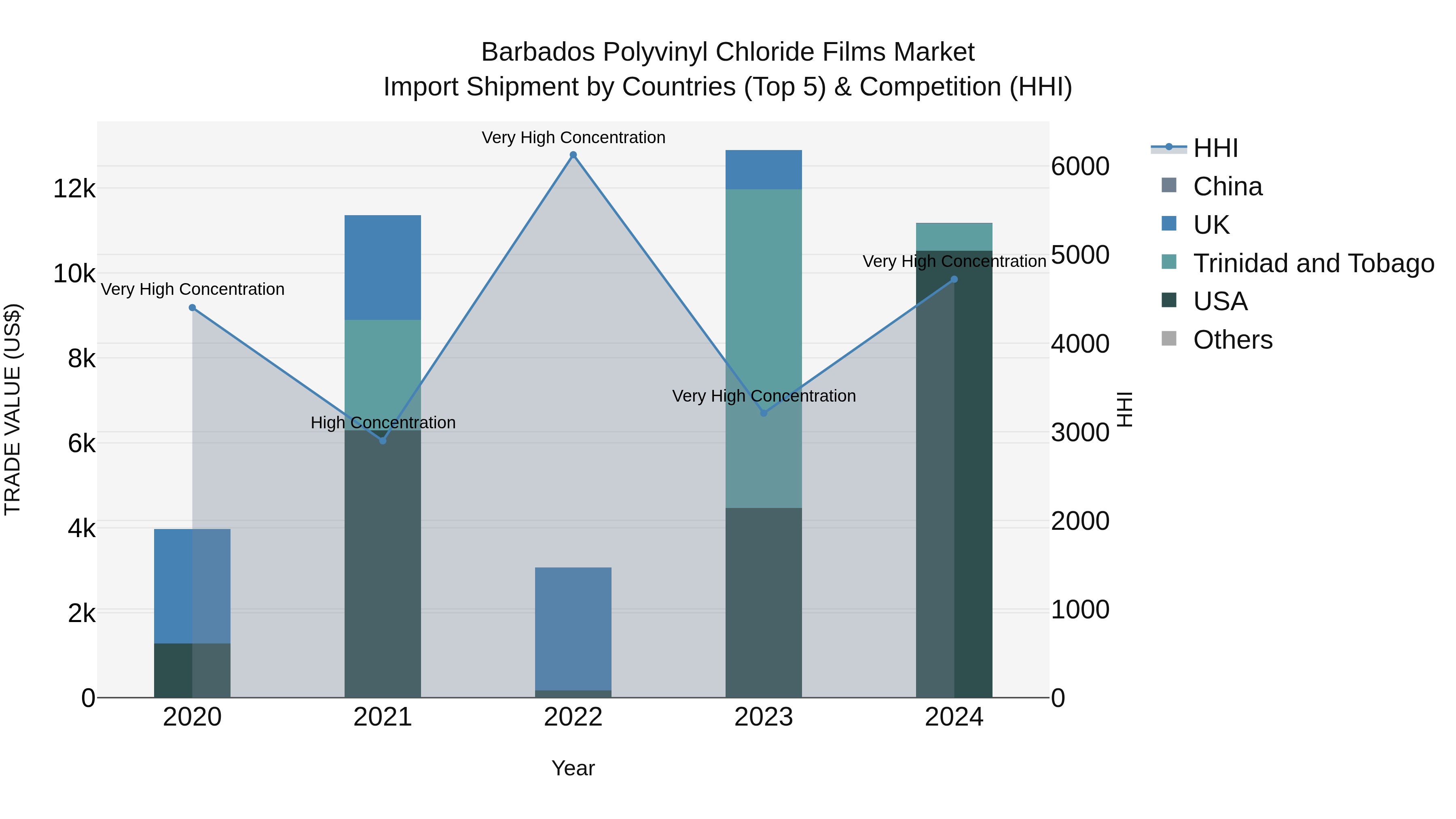Click the 2023 x-axis tick label
1456x819 pixels.
pos(764,717)
